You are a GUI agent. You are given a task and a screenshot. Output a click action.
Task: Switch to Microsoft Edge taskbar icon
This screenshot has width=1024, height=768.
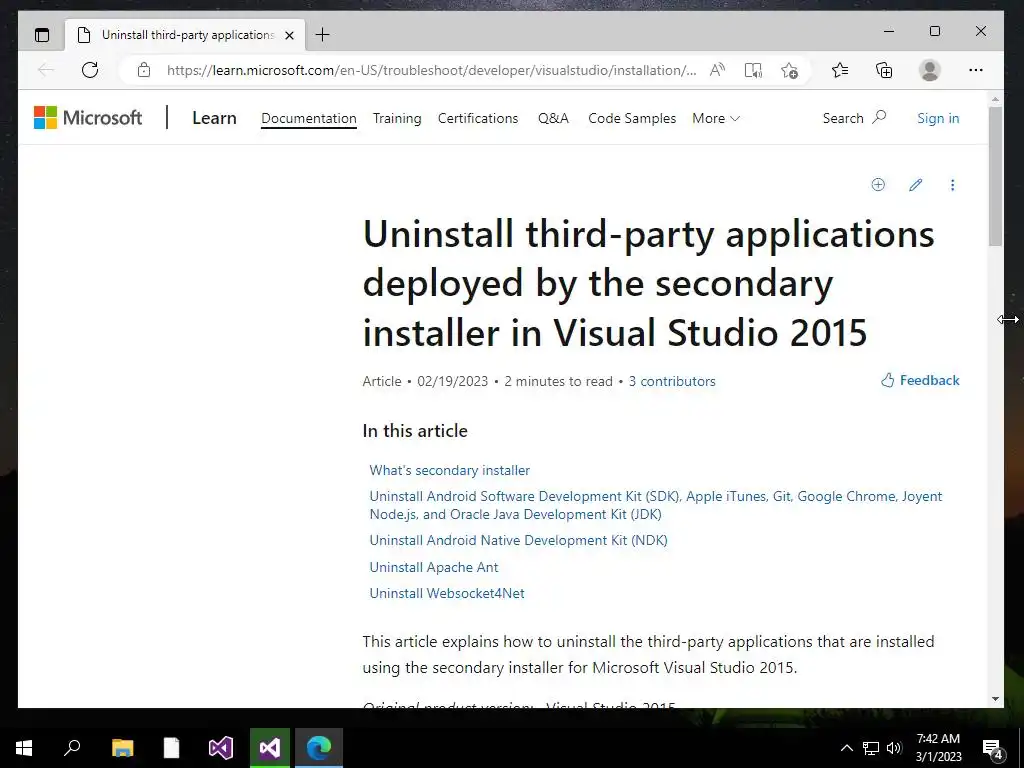coord(319,748)
